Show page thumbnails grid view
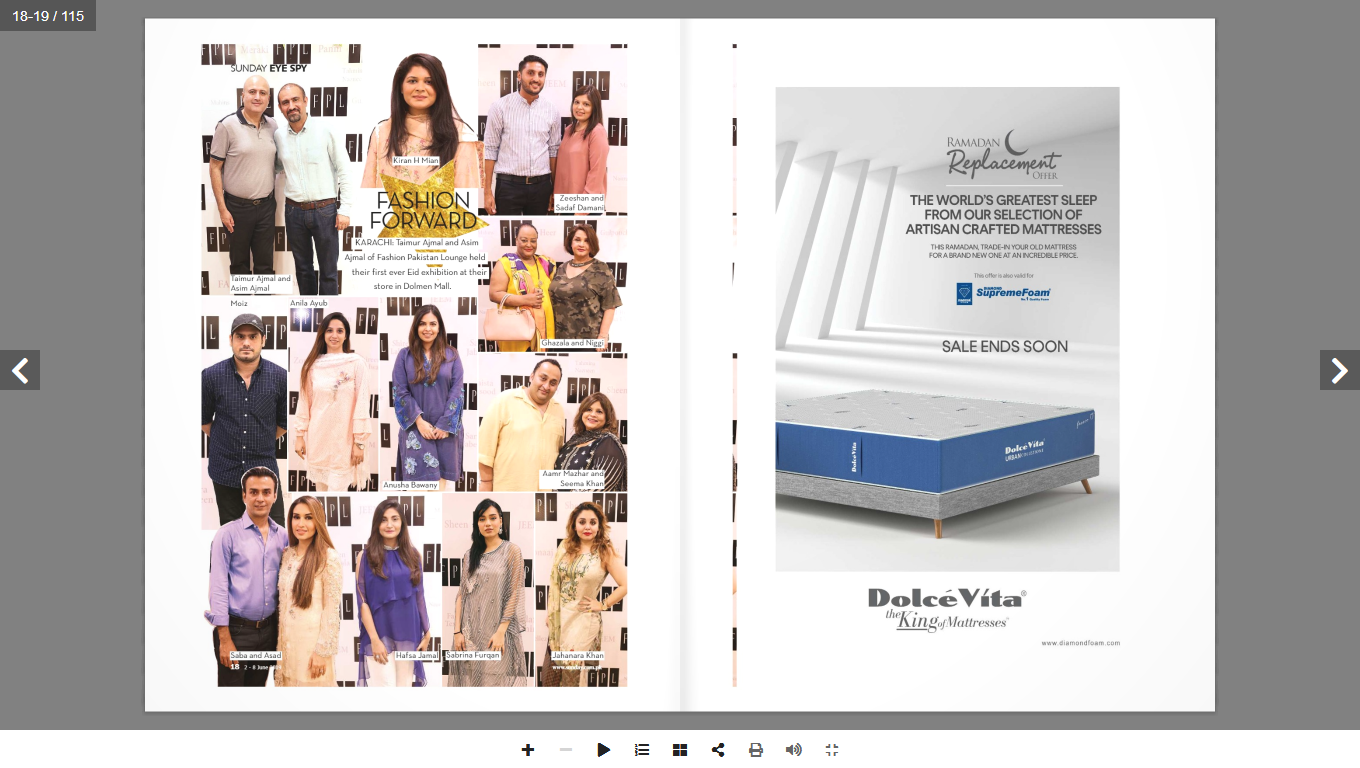The height and width of the screenshot is (768, 1360). pos(680,750)
